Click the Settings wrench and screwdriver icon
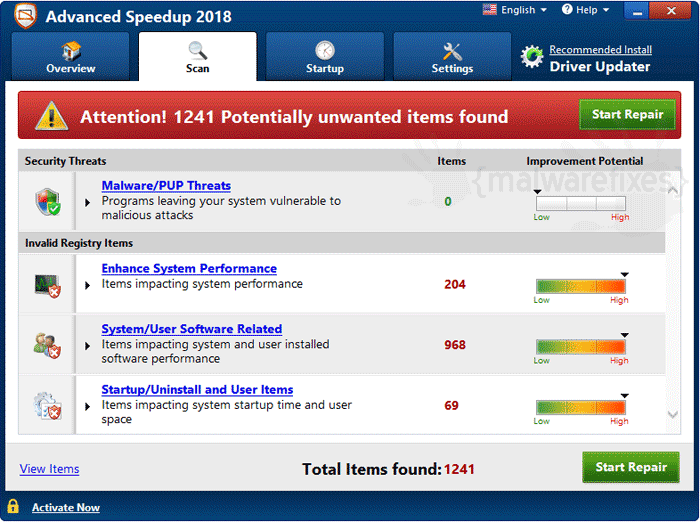 point(452,51)
